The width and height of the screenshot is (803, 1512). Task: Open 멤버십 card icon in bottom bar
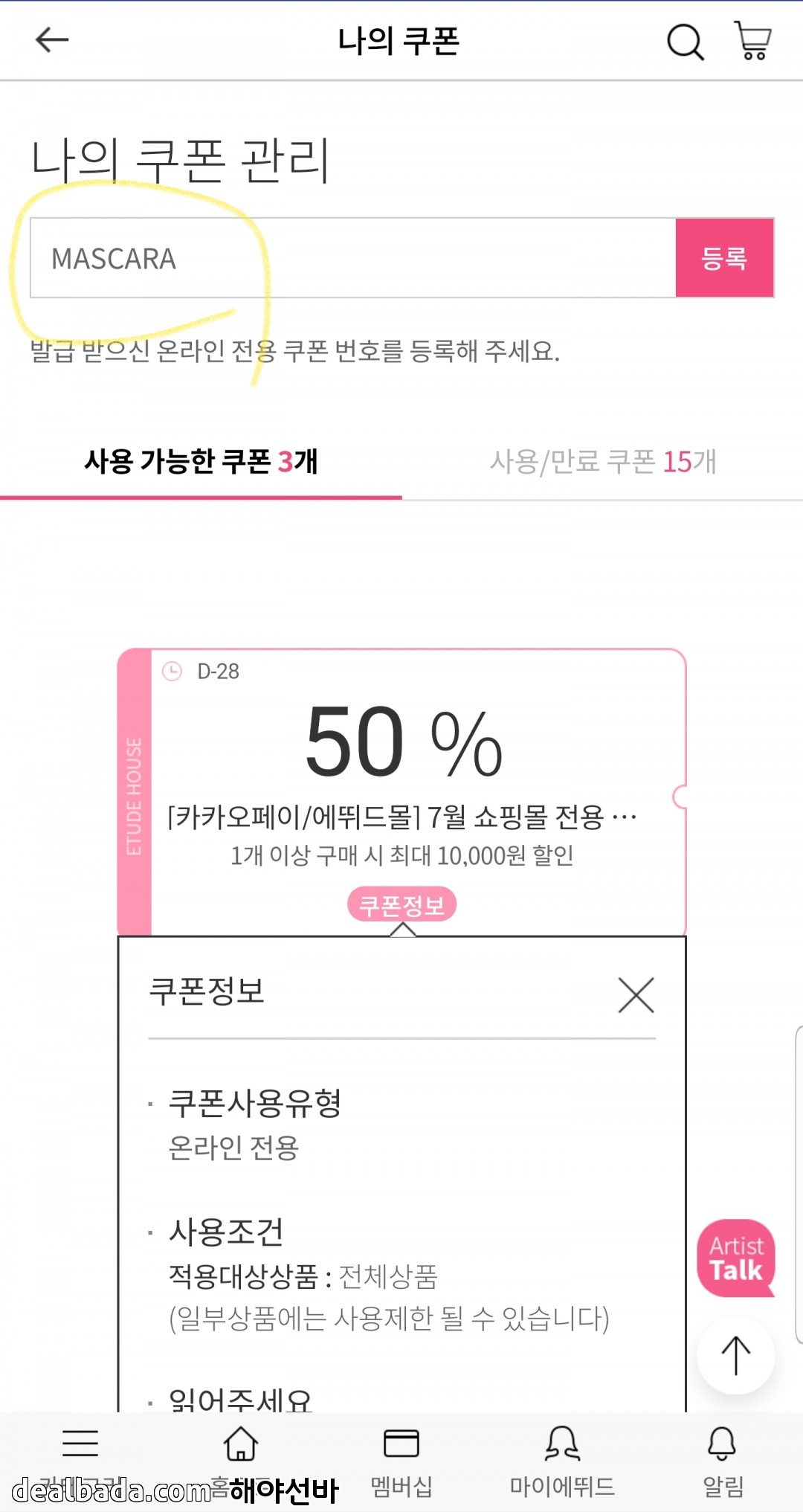point(401,1444)
